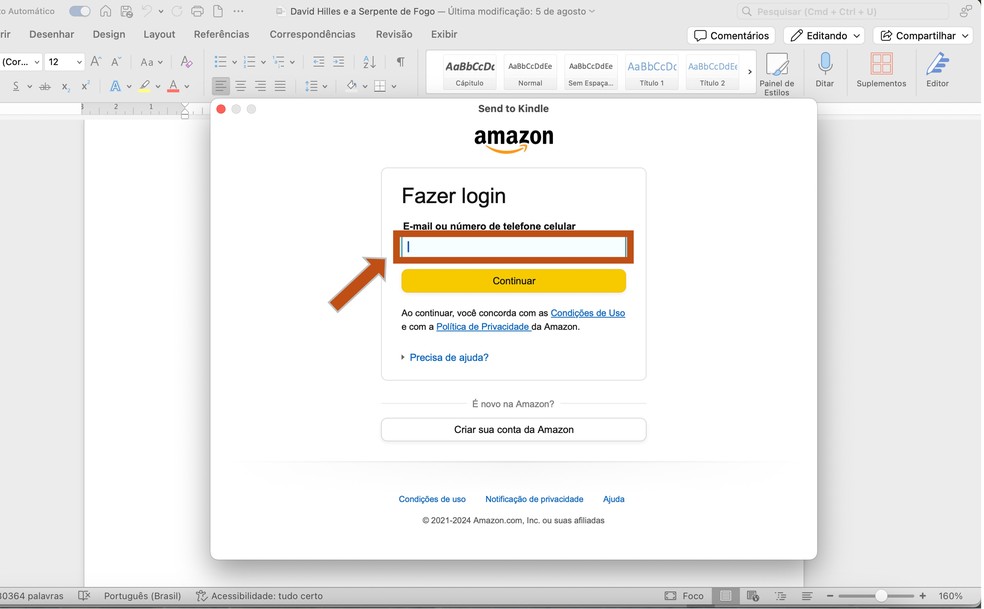Click the Redo icon
This screenshot has width=984, height=609.
click(x=177, y=11)
